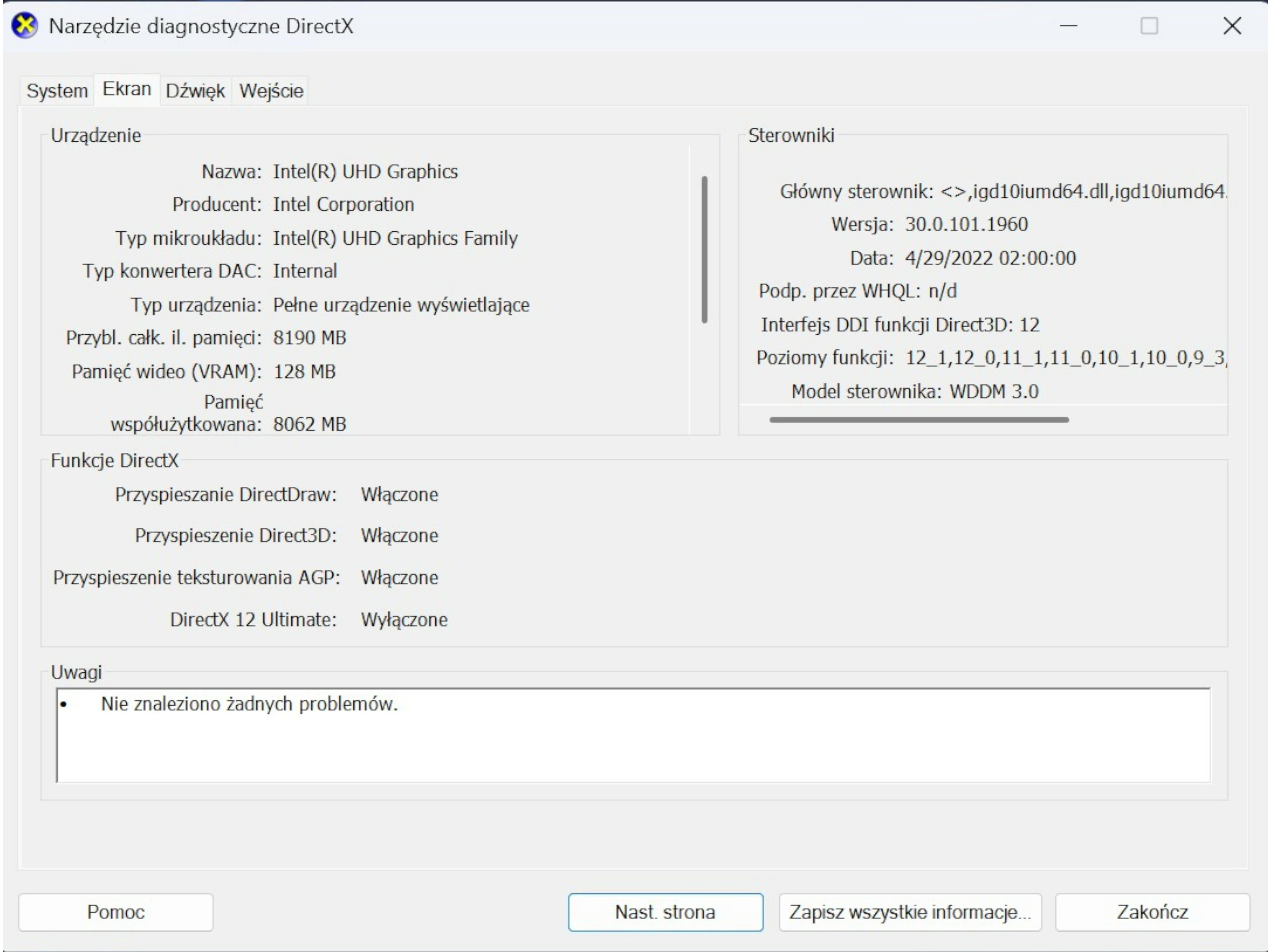Click 'Włączone' next to teksturowania AGP
The width and height of the screenshot is (1270, 952).
[x=399, y=577]
